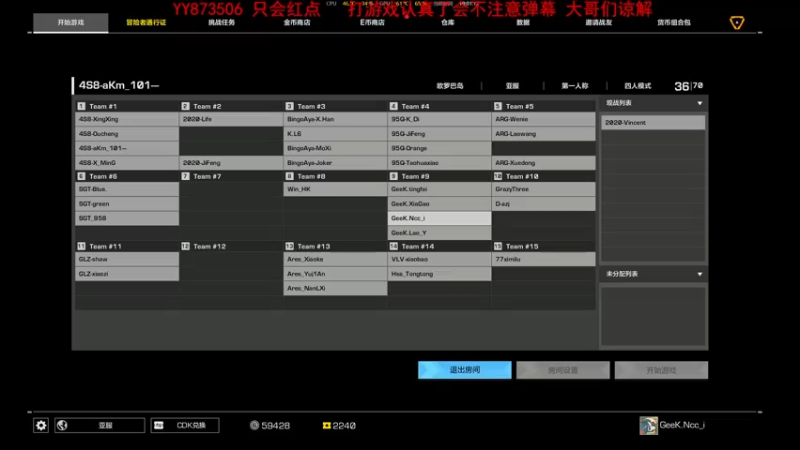Select the highlighted GeeK.Ncc_i slot in Team #9
The image size is (800, 450).
[439, 218]
